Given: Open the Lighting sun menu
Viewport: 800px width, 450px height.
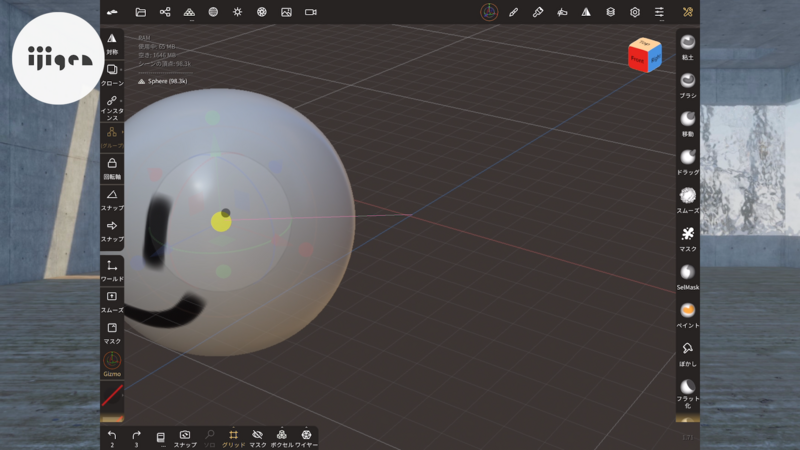Looking at the screenshot, I should click(x=238, y=12).
